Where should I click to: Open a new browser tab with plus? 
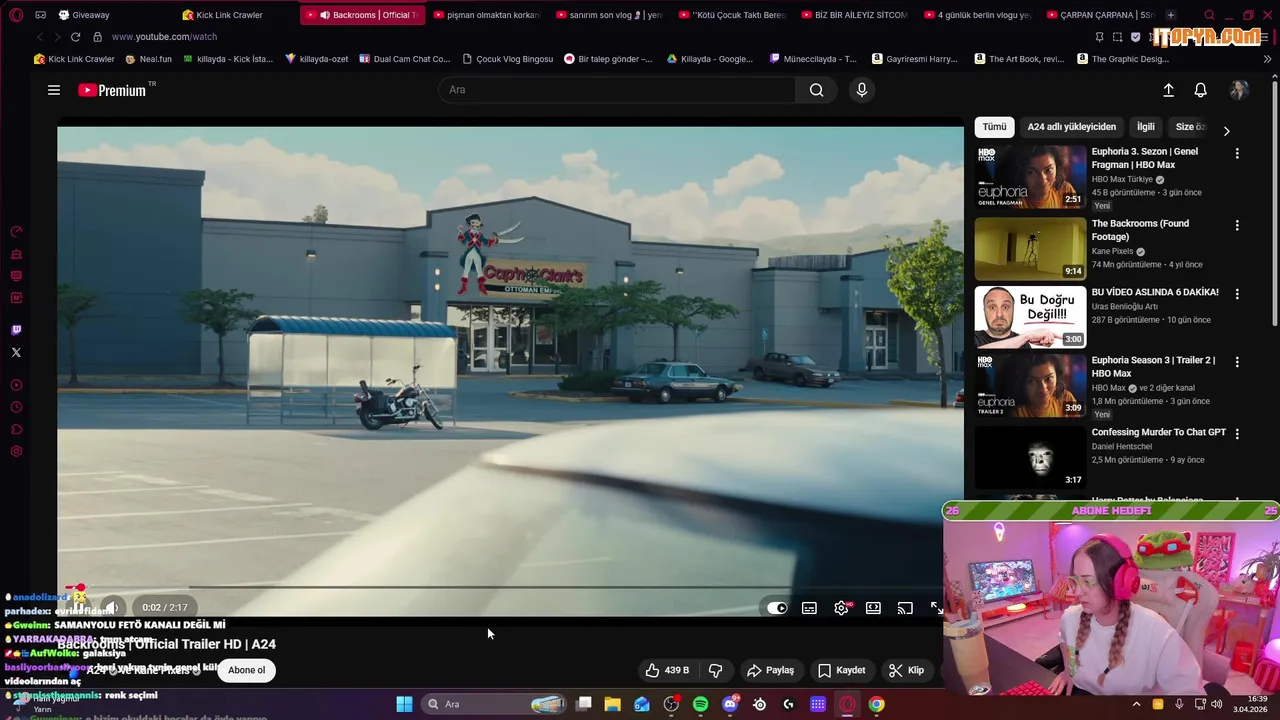[1171, 15]
